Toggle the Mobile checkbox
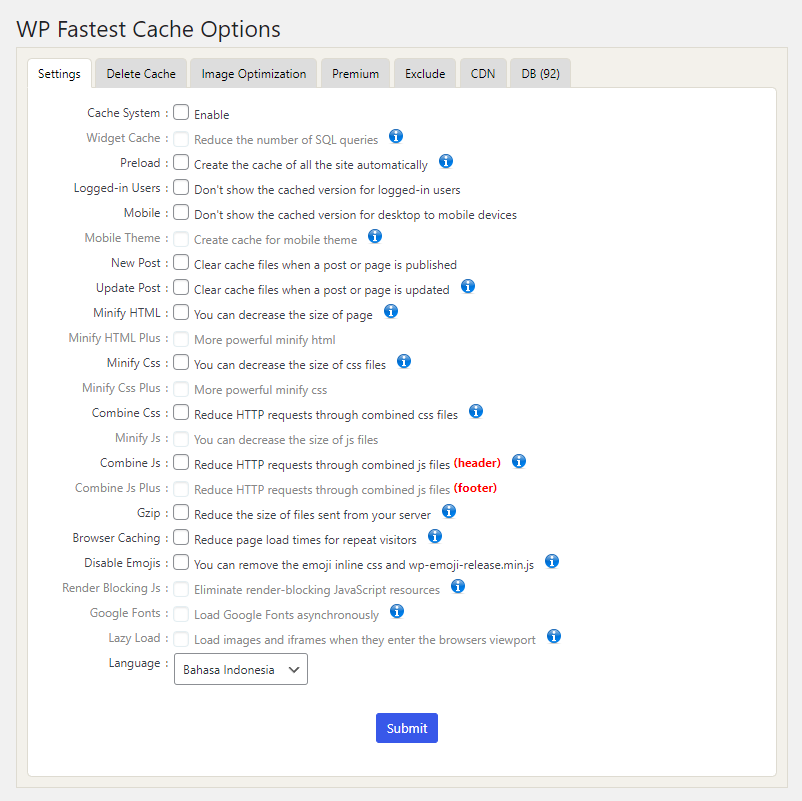Screen dimensions: 802x801 (181, 212)
